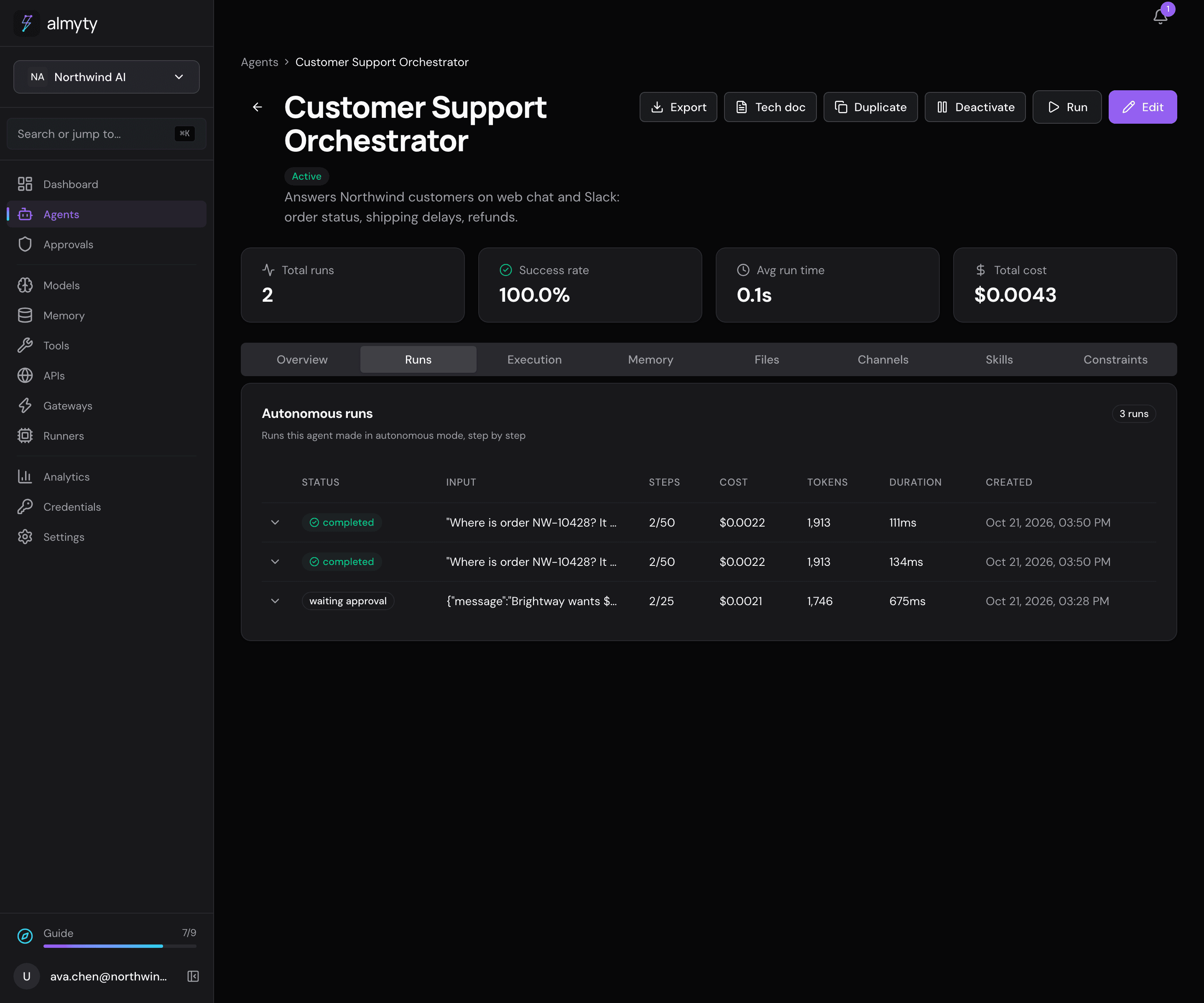Switch to the Execution tab

(x=534, y=359)
